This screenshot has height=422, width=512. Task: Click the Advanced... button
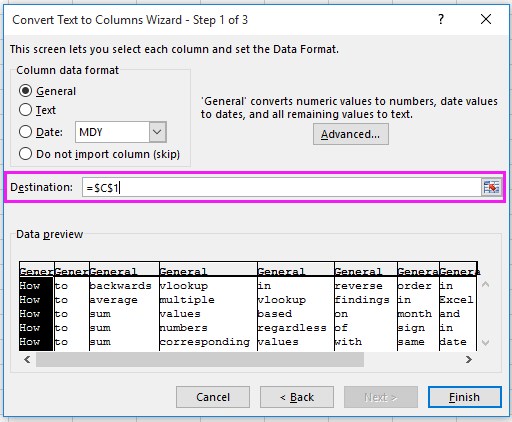351,134
